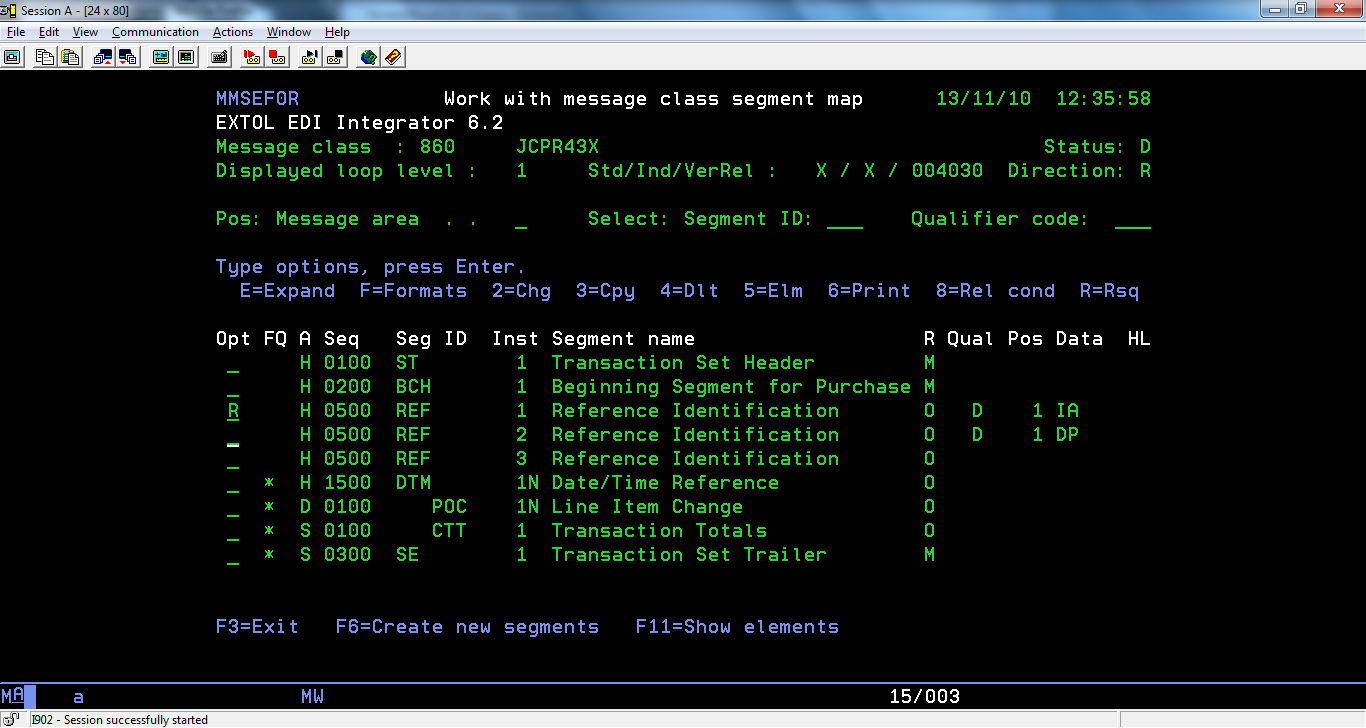
Task: Click Opt field for BCH row
Action: pos(233,387)
